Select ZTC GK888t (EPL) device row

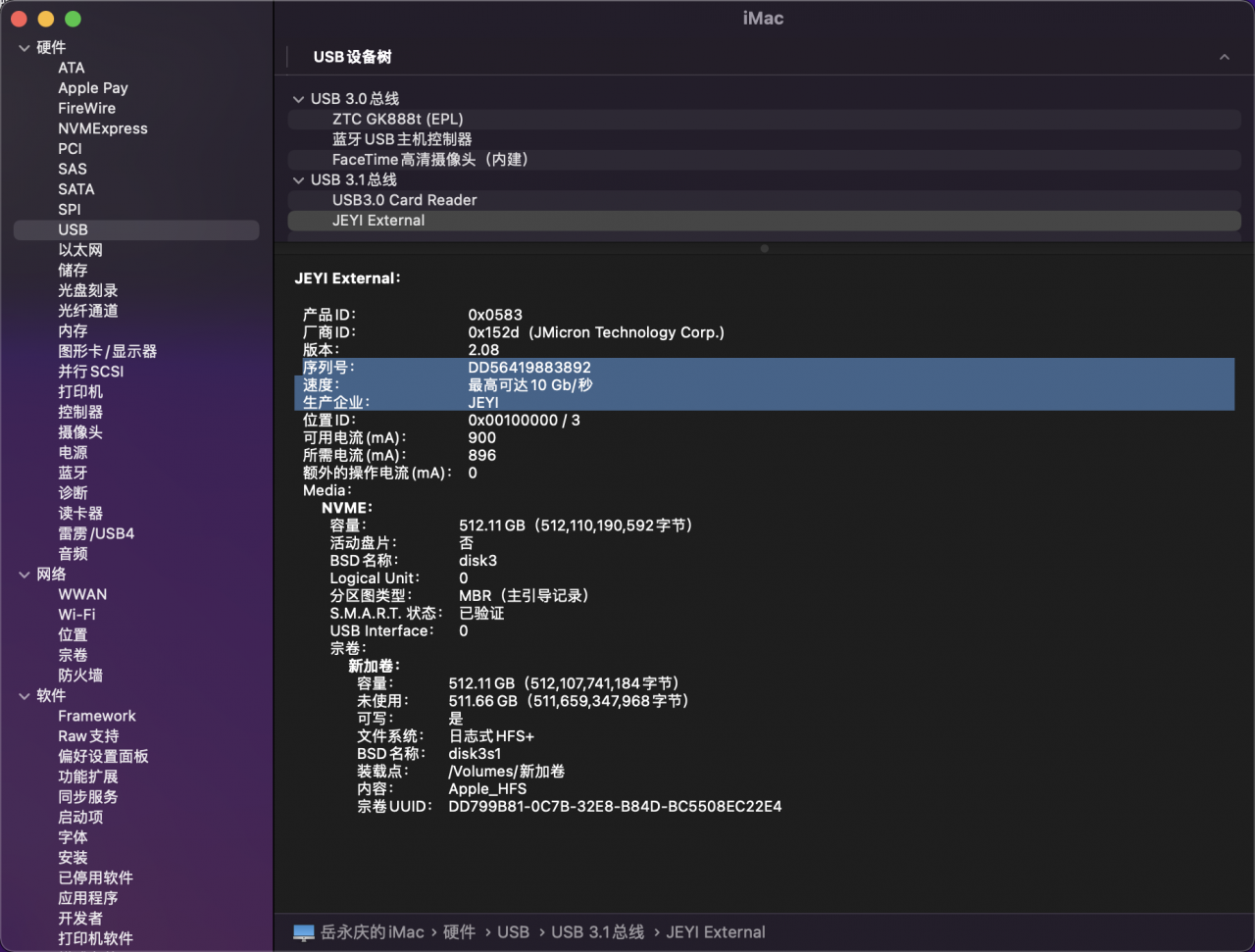pos(765,119)
